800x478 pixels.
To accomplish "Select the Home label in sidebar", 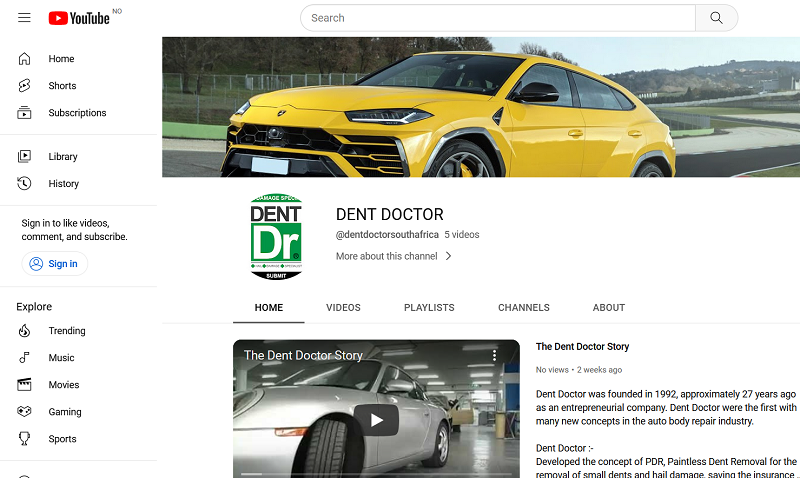I will coord(61,59).
